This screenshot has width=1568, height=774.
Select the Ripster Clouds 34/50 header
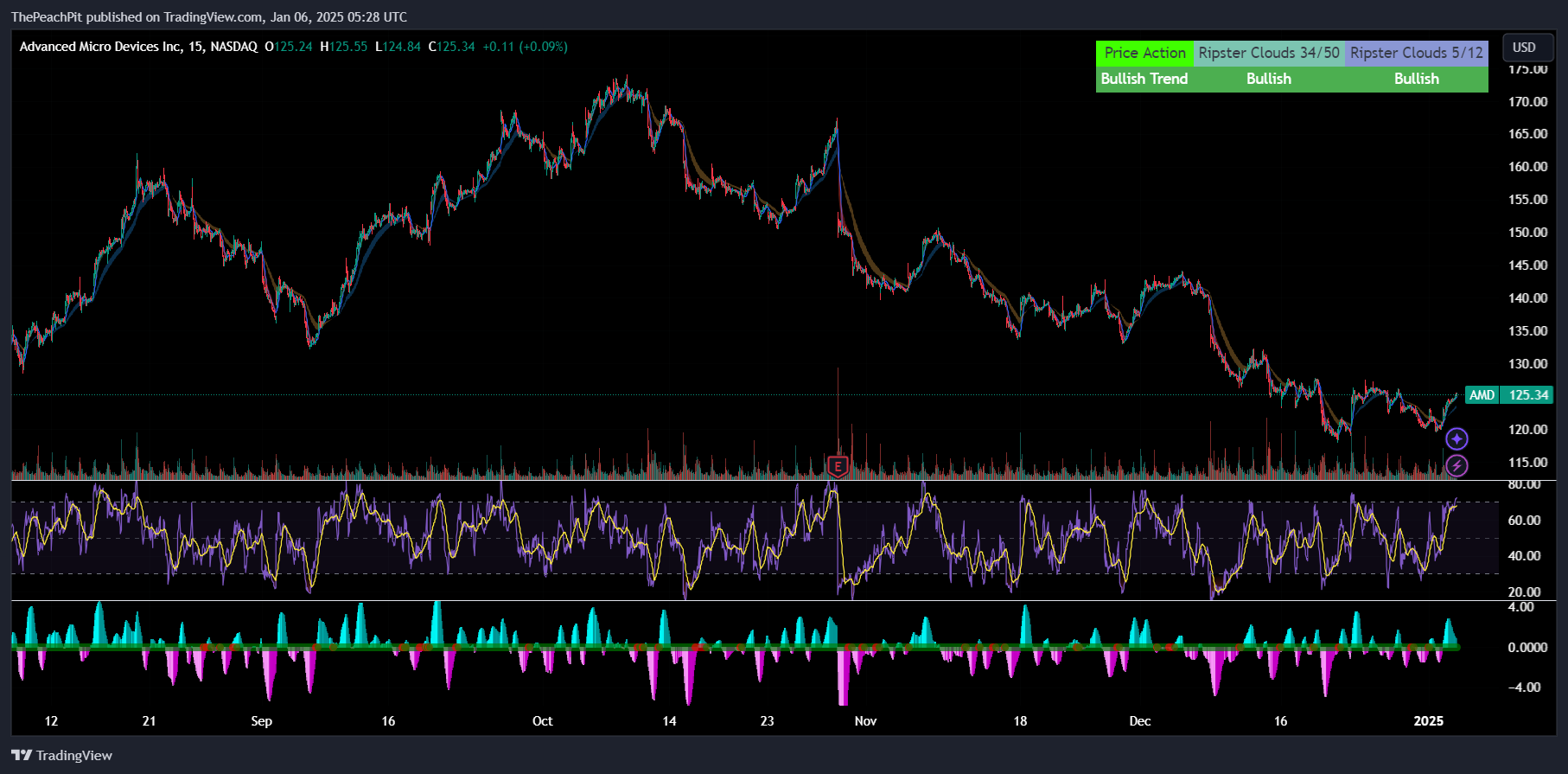pos(1269,53)
